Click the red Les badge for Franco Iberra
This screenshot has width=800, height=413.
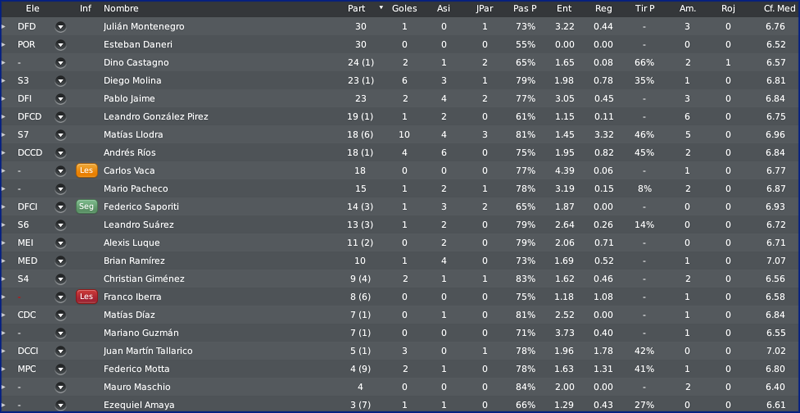(x=87, y=297)
